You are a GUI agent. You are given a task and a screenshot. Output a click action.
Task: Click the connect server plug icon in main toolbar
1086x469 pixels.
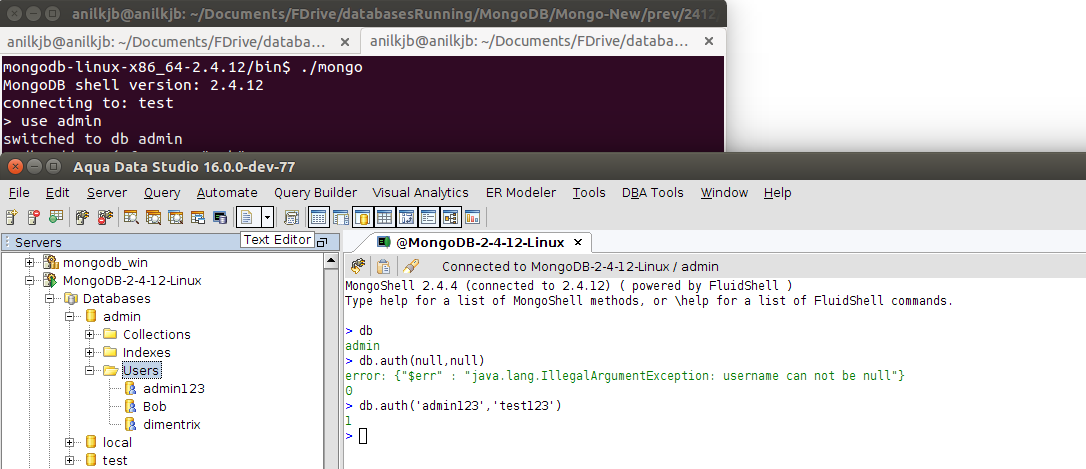(x=83, y=217)
